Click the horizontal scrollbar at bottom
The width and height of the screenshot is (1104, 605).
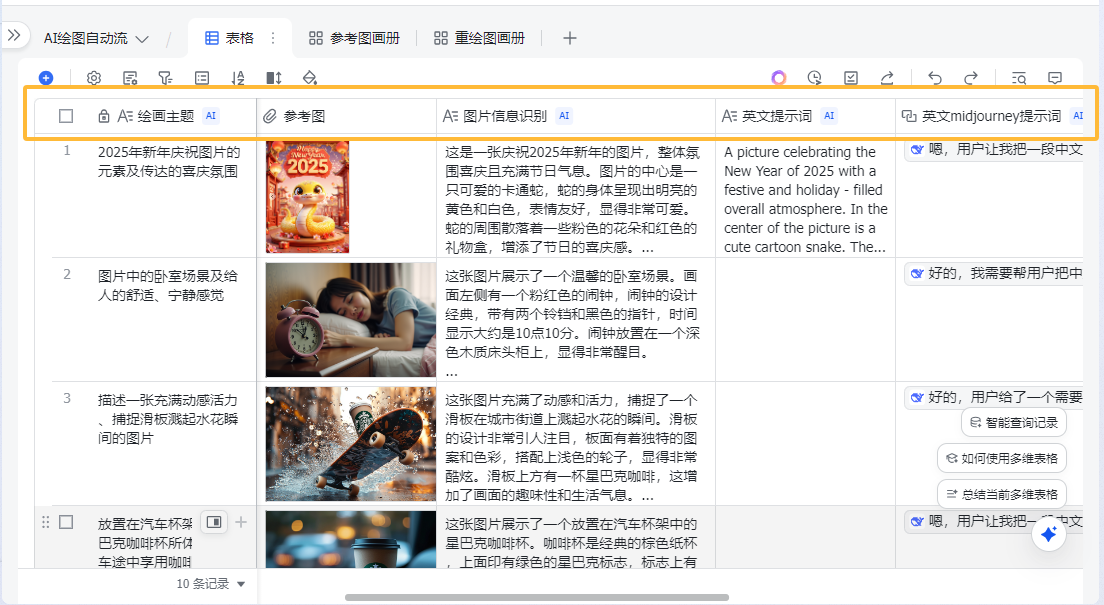click(537, 597)
